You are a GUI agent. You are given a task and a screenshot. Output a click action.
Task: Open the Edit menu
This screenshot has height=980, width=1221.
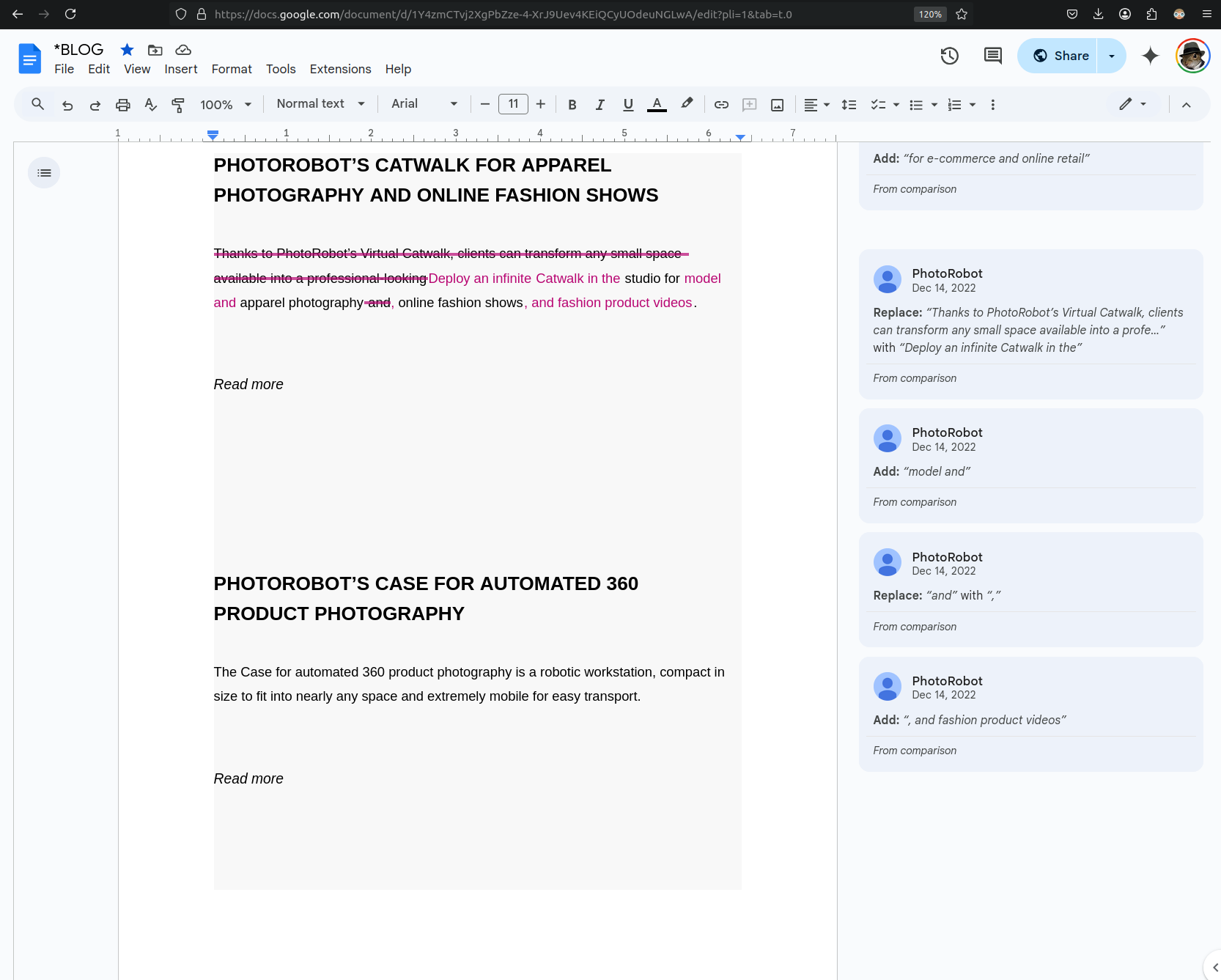click(99, 69)
